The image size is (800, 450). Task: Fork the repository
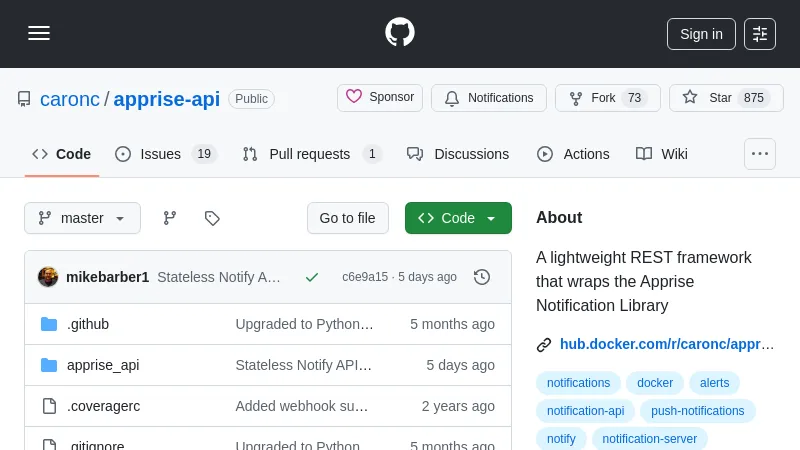point(607,98)
